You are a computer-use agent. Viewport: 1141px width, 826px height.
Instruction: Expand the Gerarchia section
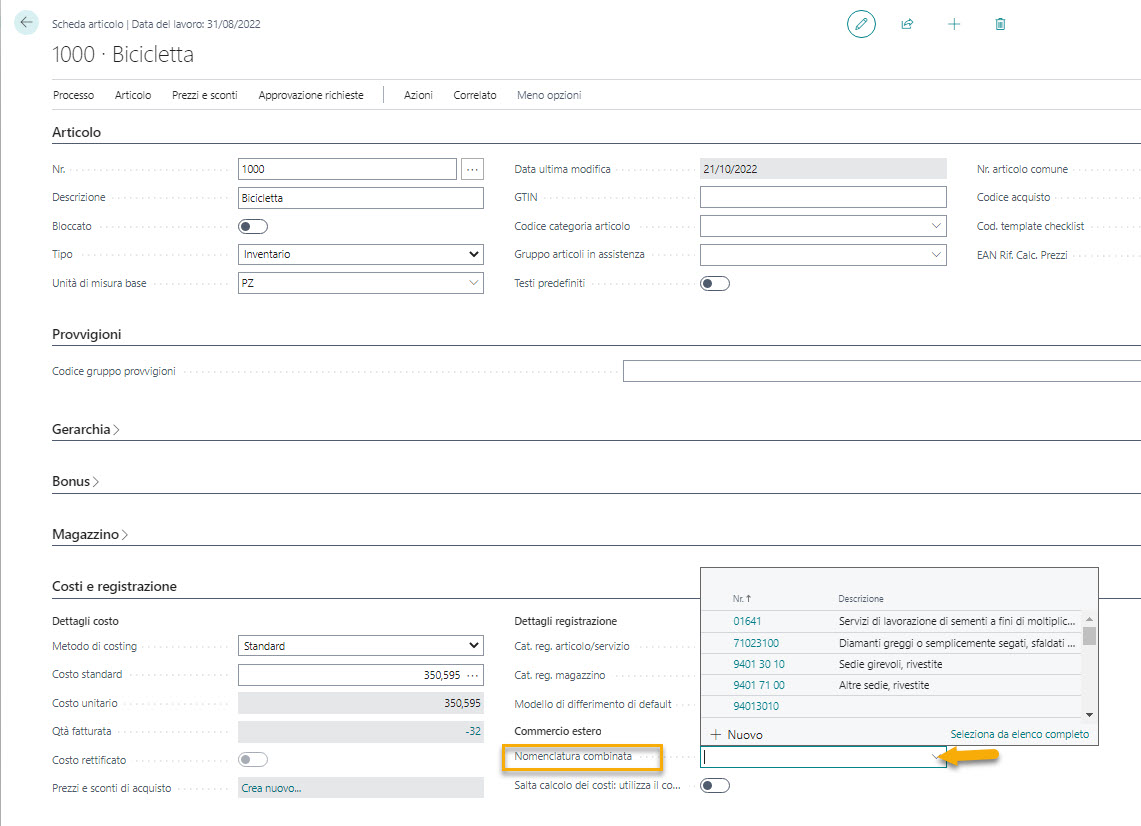(86, 429)
